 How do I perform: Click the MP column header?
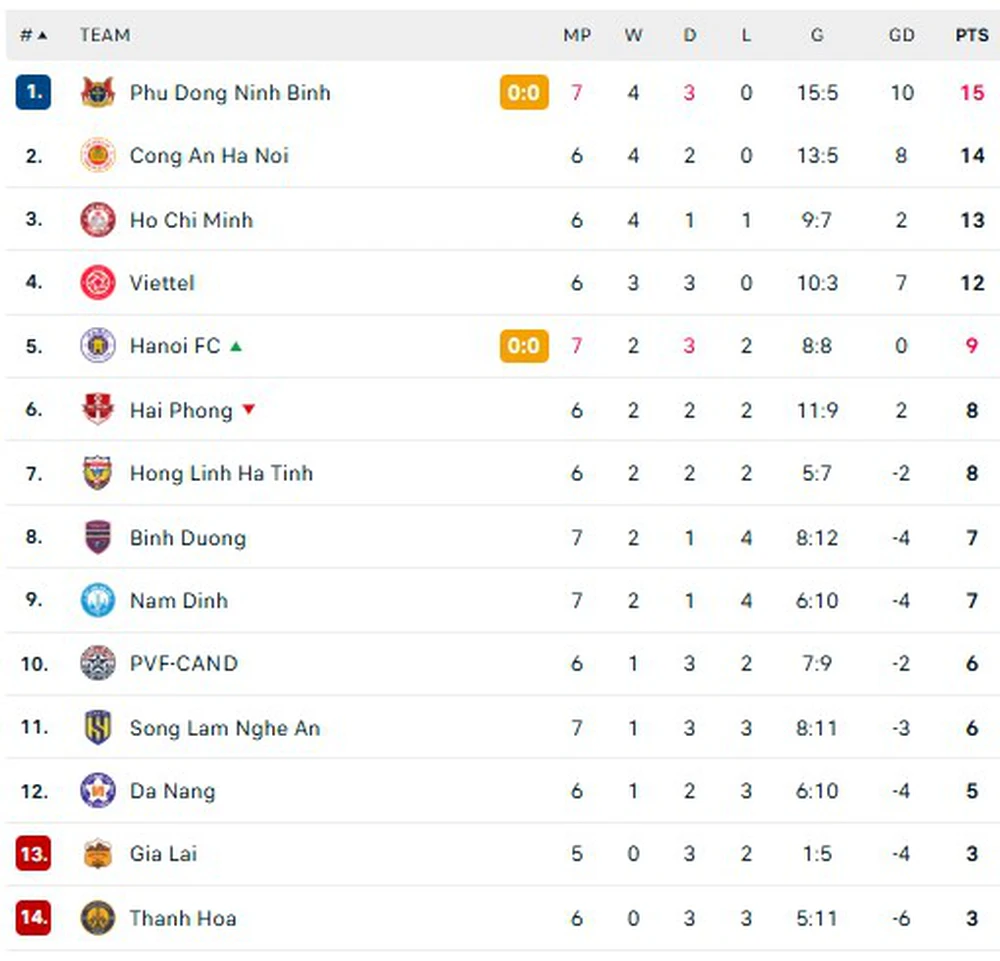[x=577, y=35]
